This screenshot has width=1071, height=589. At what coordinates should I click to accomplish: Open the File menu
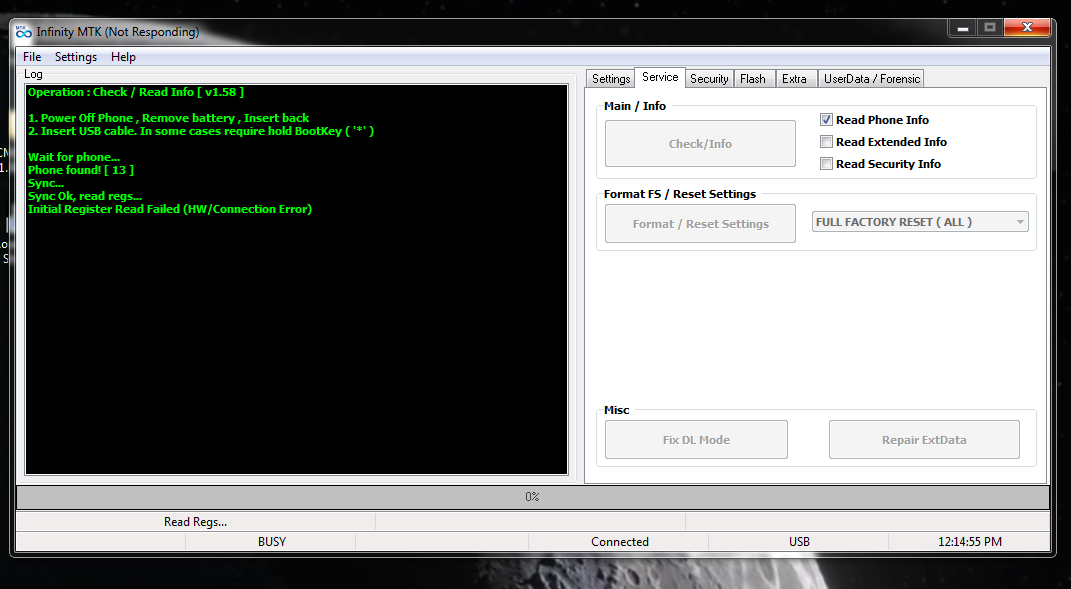32,57
